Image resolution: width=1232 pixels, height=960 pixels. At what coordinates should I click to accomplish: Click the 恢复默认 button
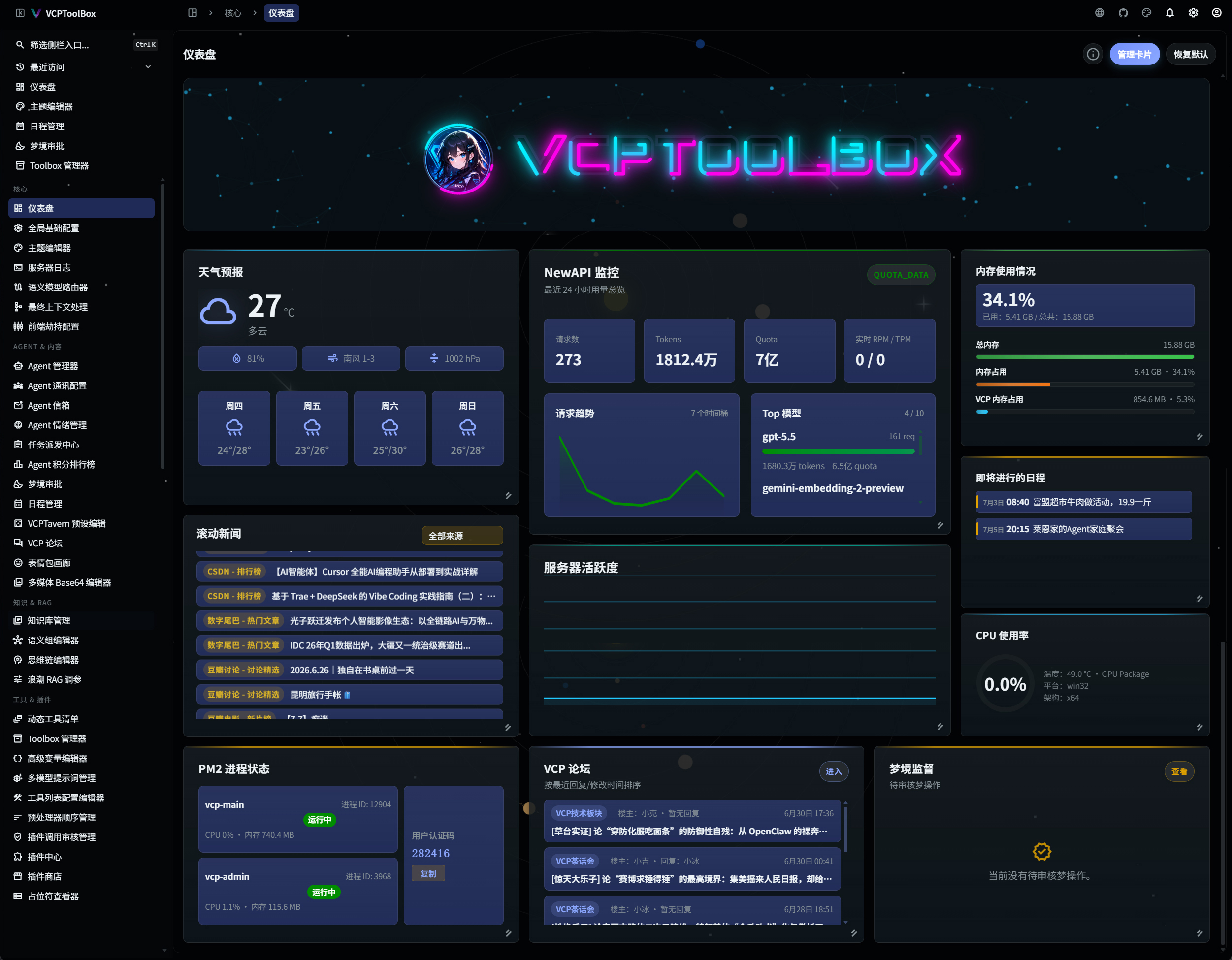1190,54
